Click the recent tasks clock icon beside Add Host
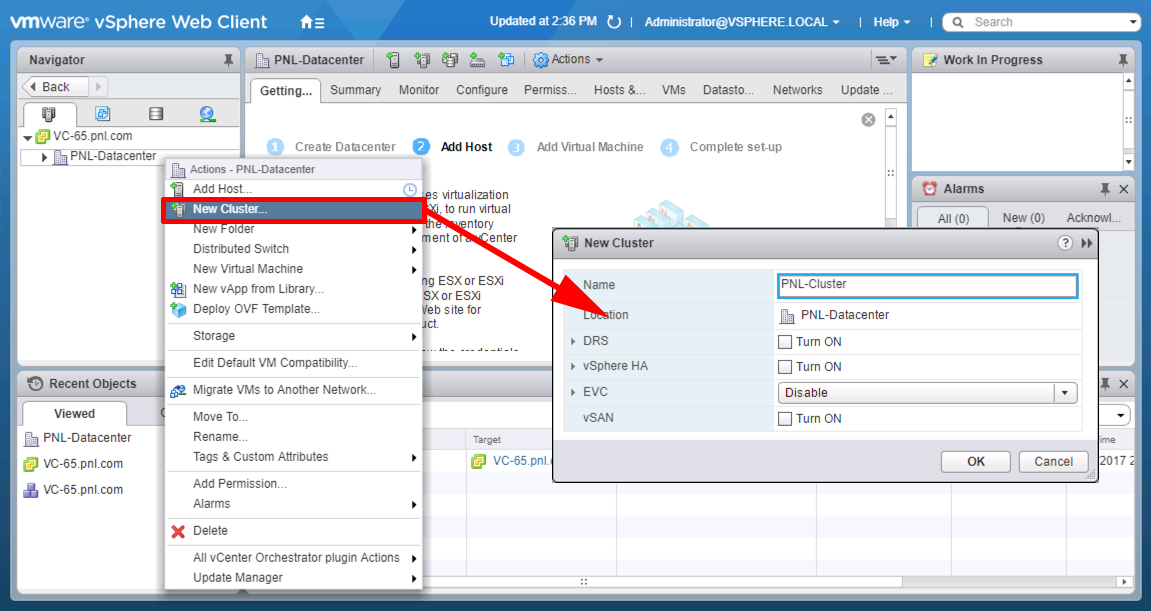Image resolution: width=1151 pixels, height=611 pixels. click(x=410, y=189)
